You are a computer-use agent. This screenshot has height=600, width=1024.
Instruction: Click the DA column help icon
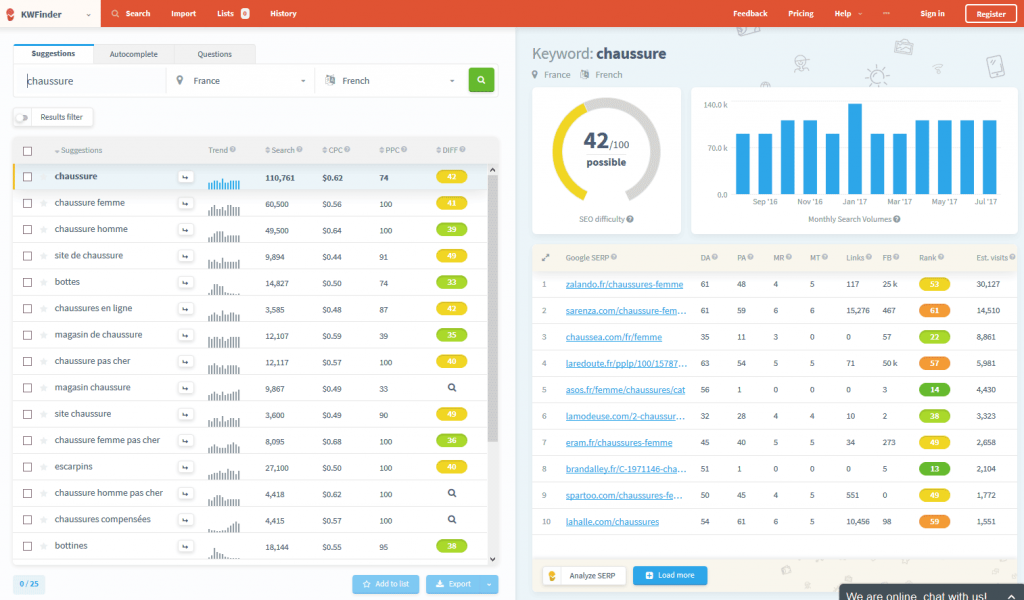[715, 257]
